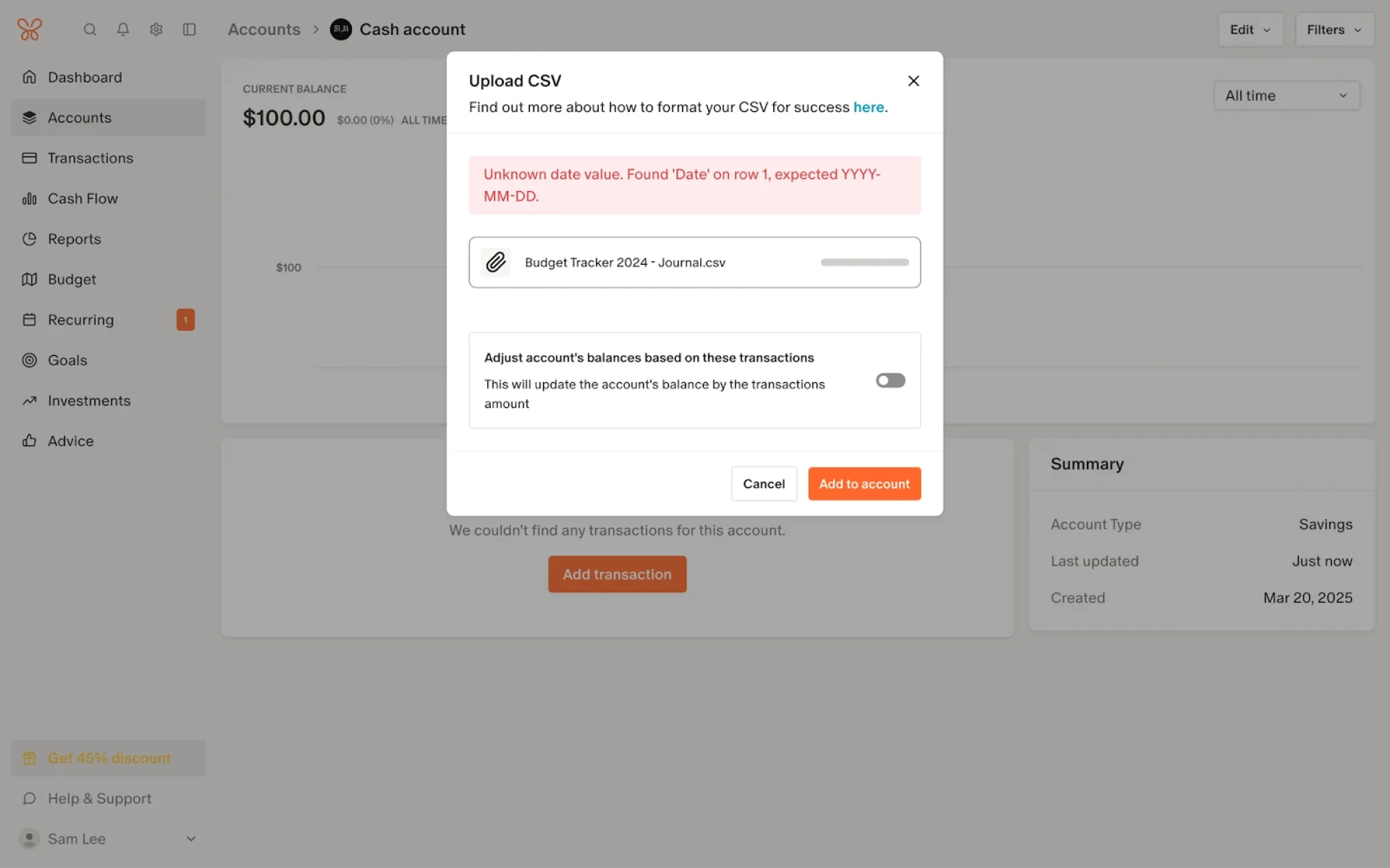
Task: Collapse the sidebar using the panel icon
Action: coord(189,29)
